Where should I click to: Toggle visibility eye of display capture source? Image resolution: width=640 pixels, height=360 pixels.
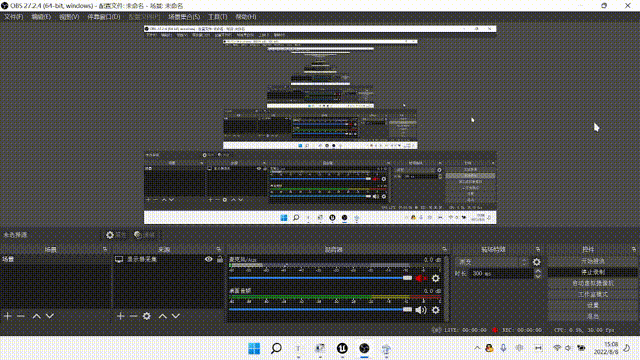click(x=209, y=259)
